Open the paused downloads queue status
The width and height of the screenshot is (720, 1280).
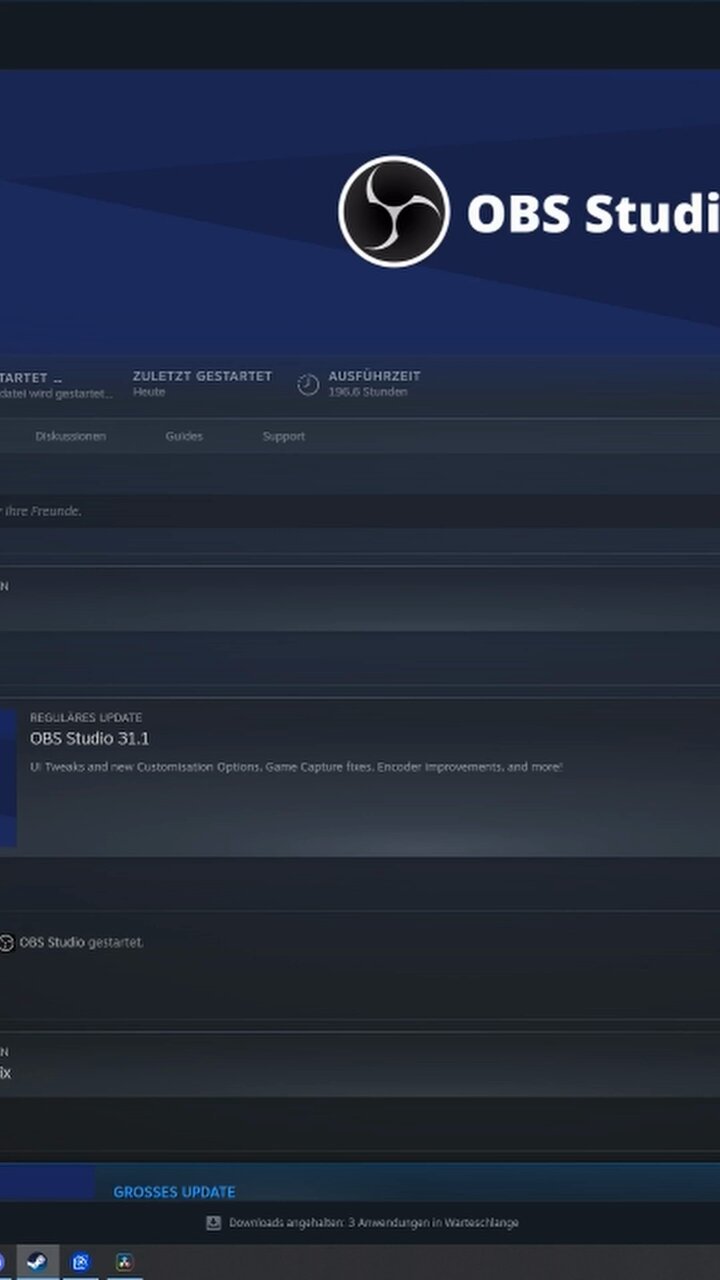point(374,1223)
